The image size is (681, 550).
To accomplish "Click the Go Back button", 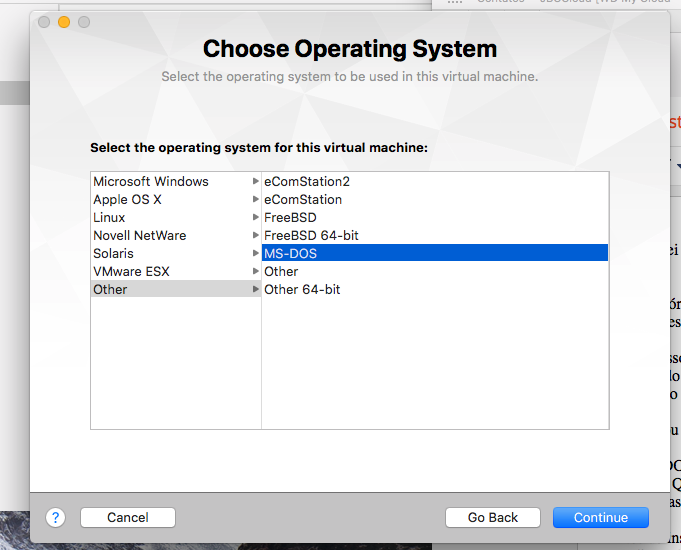I will (493, 517).
